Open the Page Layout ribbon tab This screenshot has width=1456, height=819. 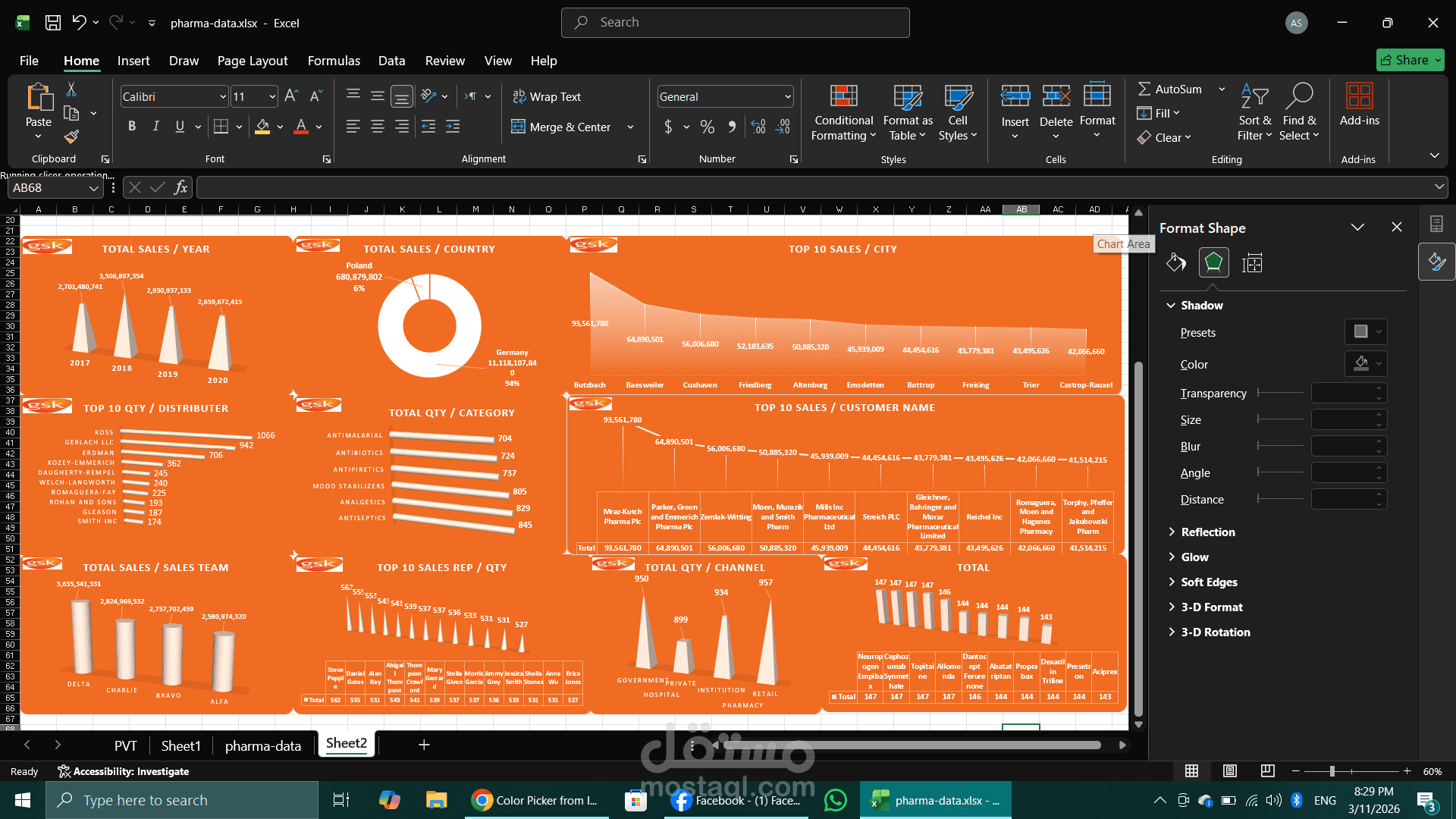pyautogui.click(x=253, y=61)
